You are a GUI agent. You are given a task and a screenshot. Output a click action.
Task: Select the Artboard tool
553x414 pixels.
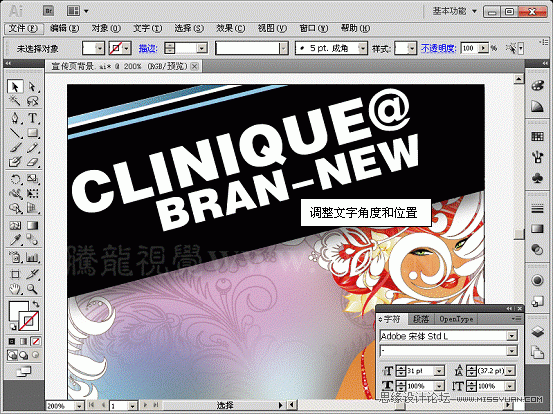pyautogui.click(x=15, y=274)
